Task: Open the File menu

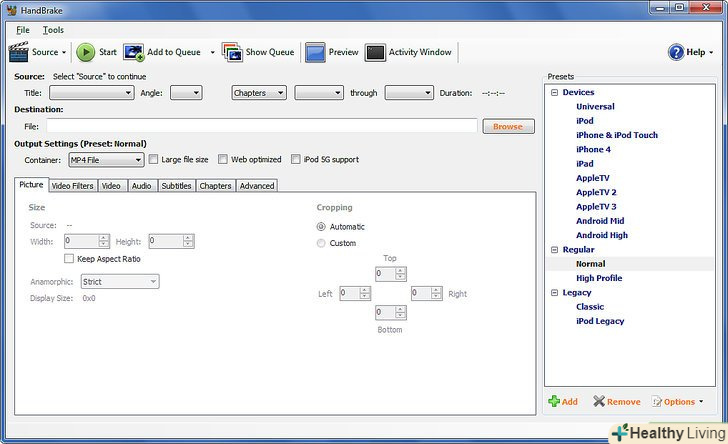Action: [x=23, y=30]
